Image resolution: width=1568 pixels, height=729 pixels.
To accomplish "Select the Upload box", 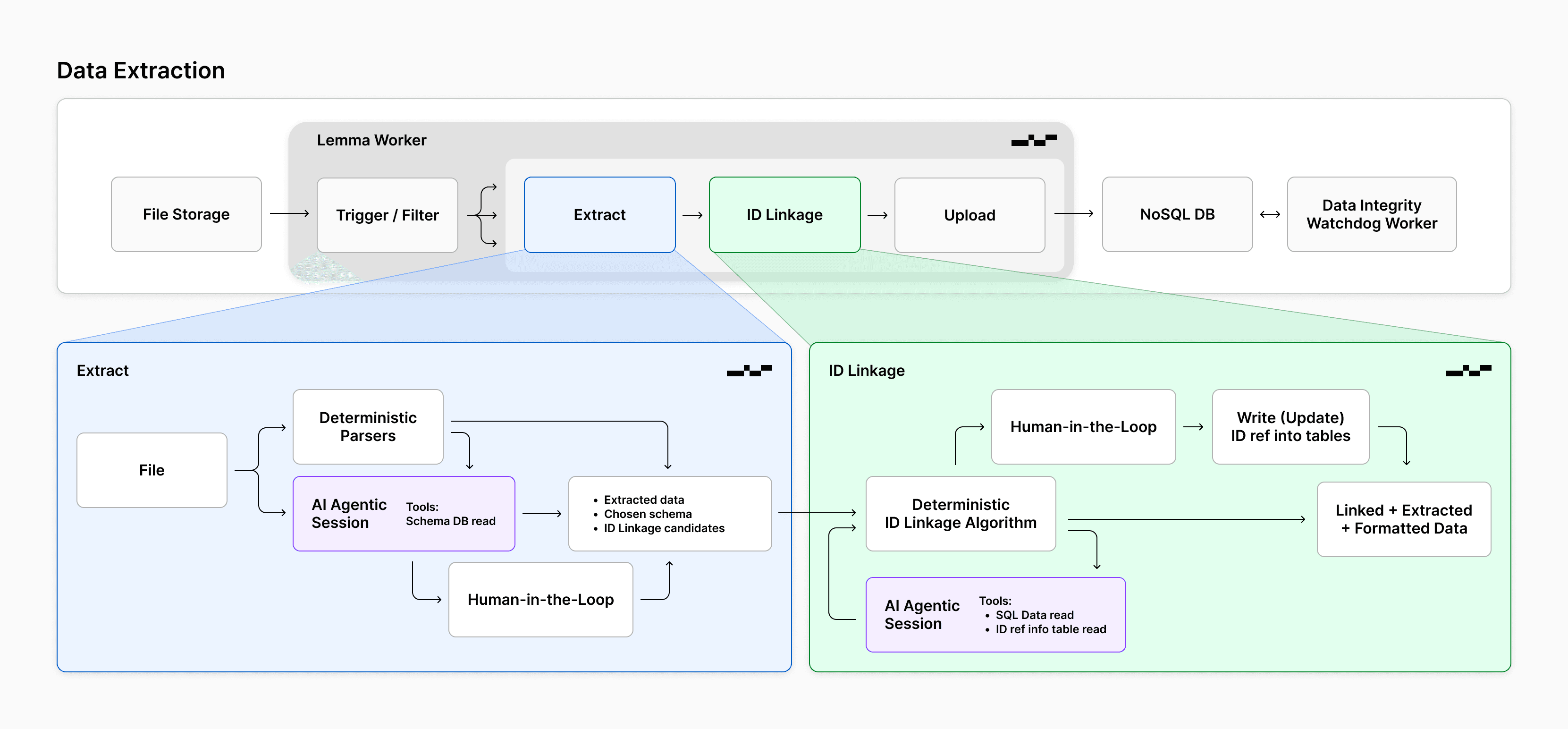I will [969, 215].
